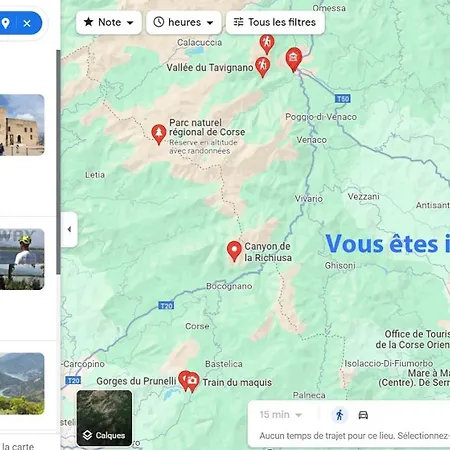Click the results list scrollbar

coord(58,162)
